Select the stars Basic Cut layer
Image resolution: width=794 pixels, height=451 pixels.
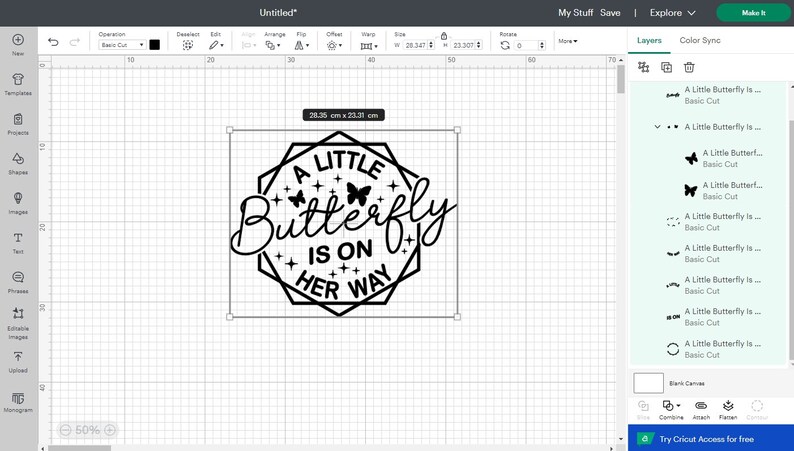pyautogui.click(x=714, y=222)
